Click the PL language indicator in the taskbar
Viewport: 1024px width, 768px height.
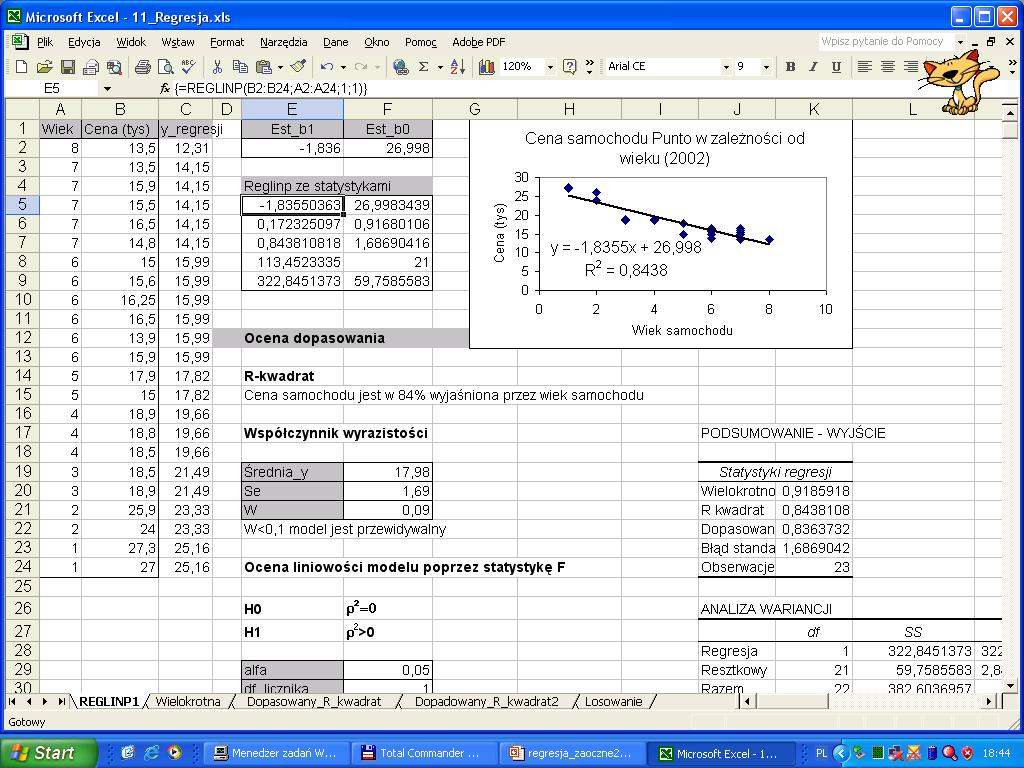[821, 753]
